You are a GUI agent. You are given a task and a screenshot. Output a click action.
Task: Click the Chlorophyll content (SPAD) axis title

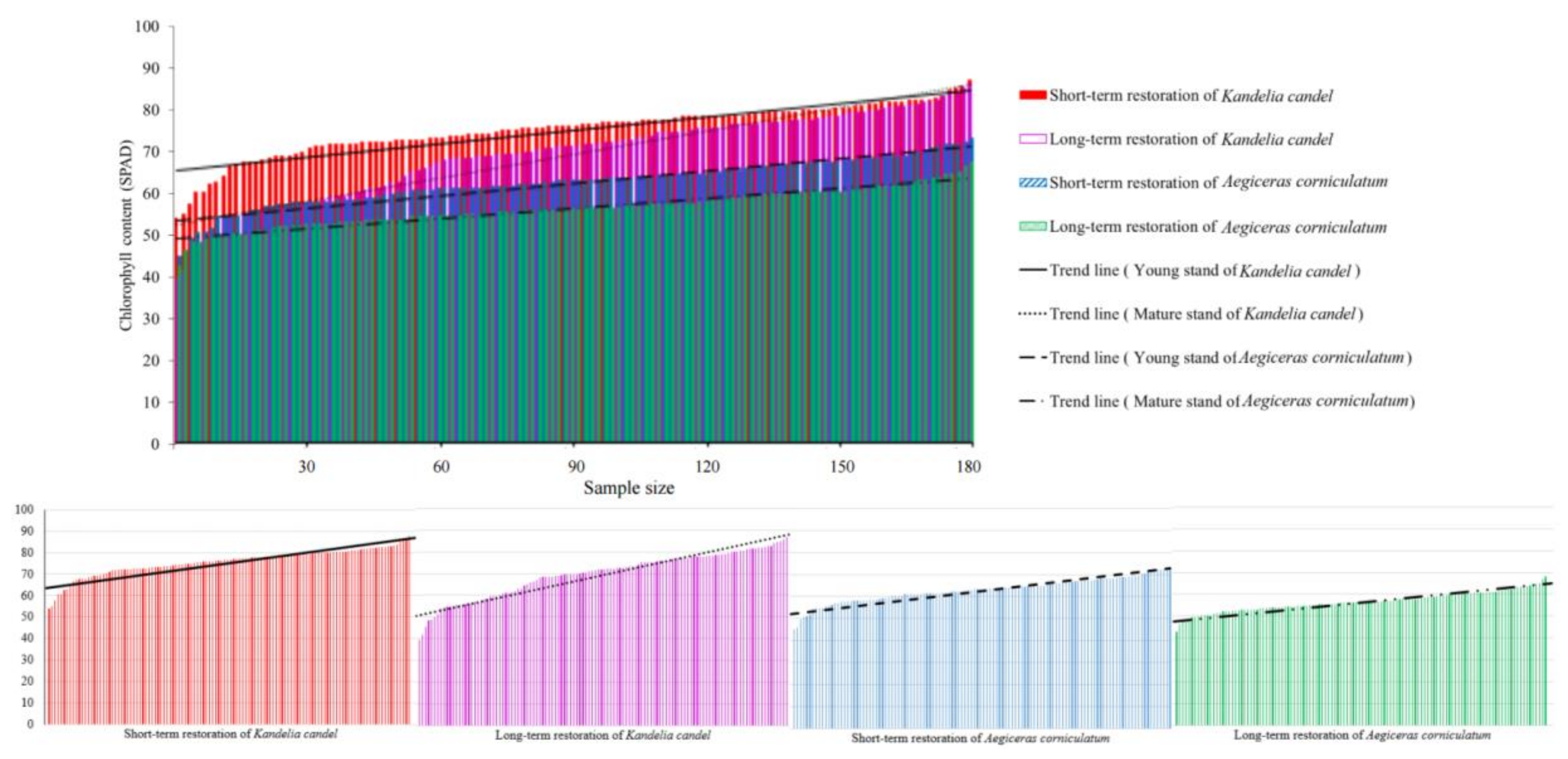126,235
